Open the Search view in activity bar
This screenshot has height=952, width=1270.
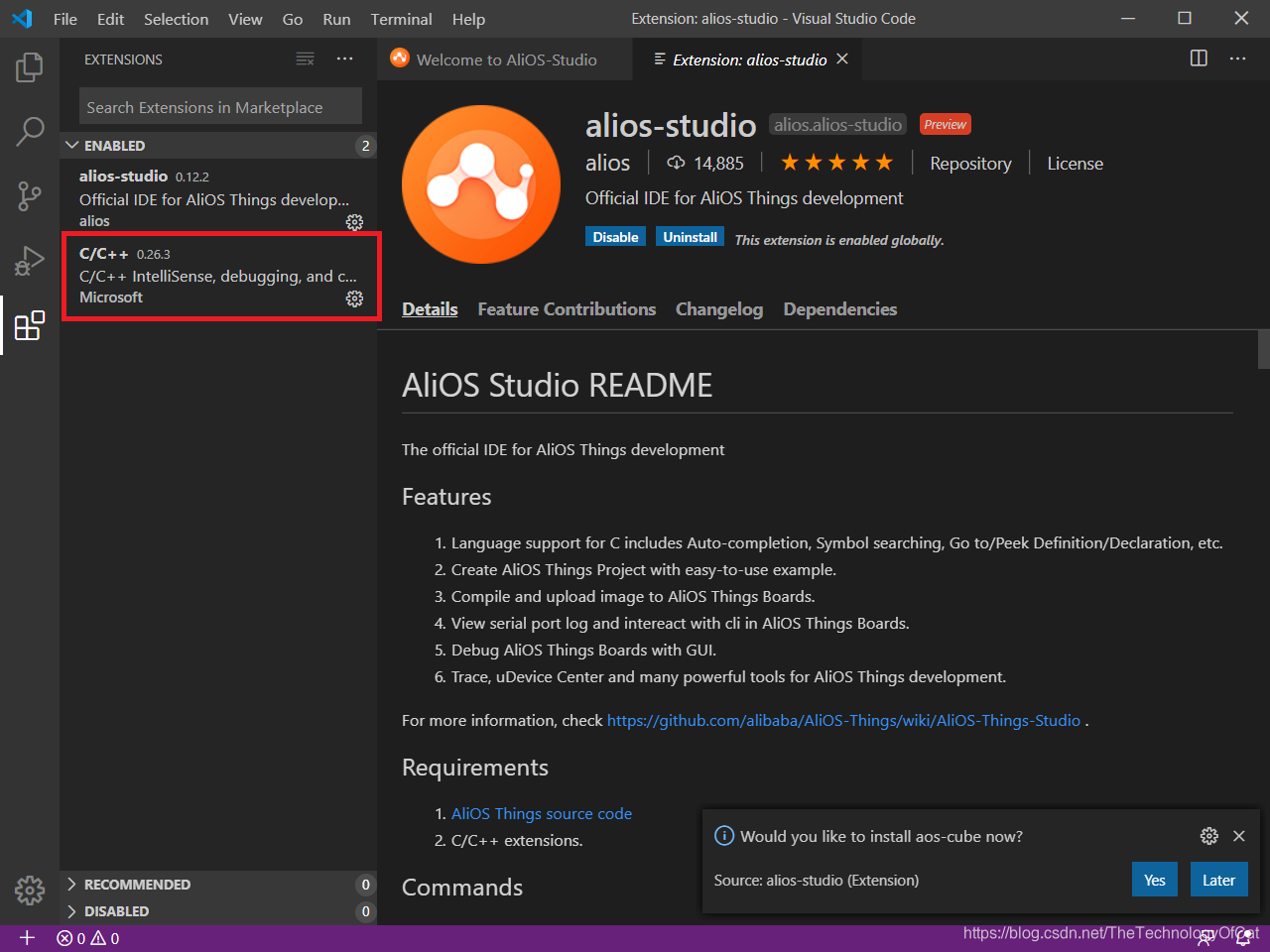tap(30, 131)
